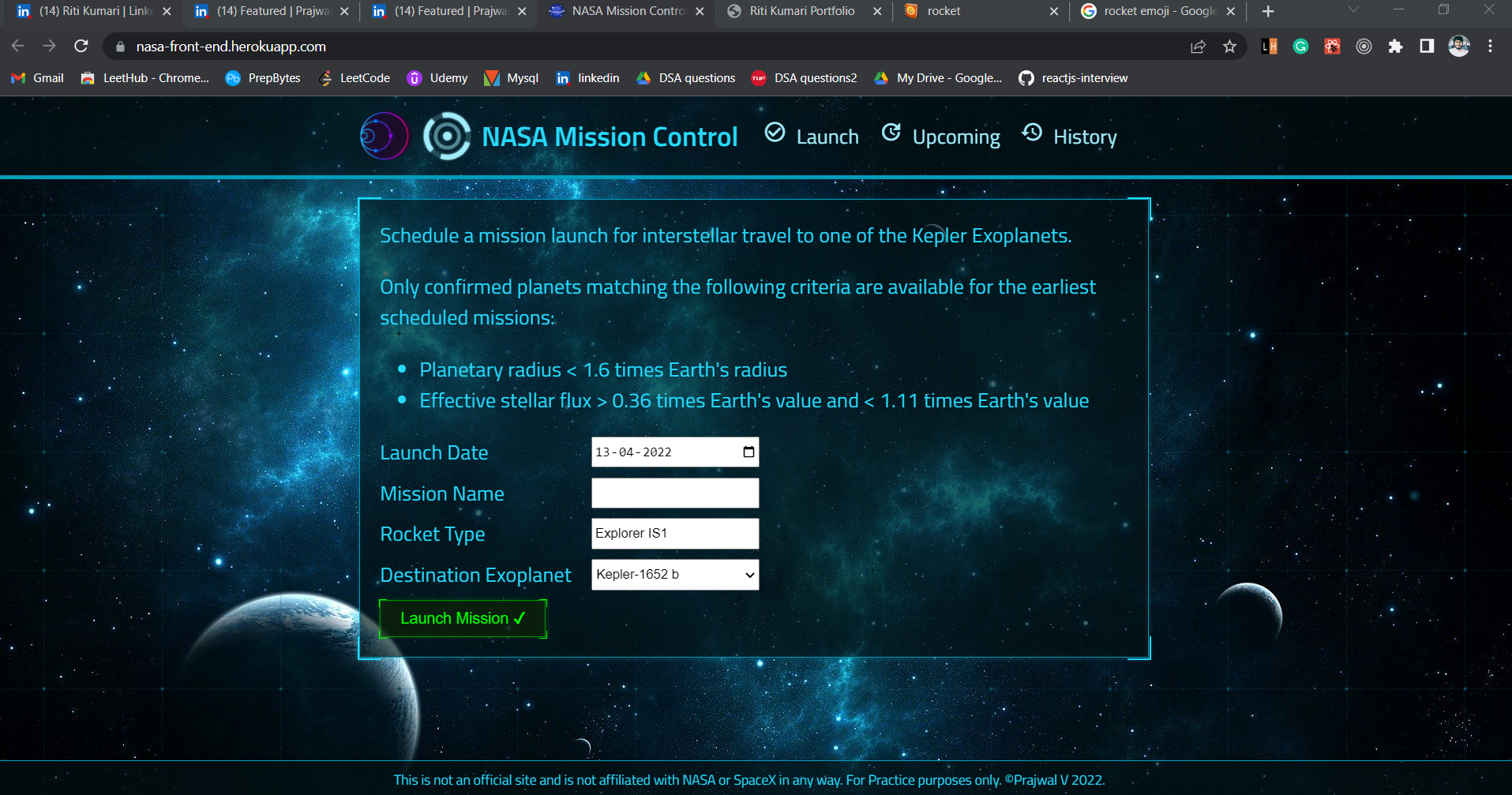The image size is (1512, 795).
Task: Click the browser forward arrow
Action: pos(50,47)
